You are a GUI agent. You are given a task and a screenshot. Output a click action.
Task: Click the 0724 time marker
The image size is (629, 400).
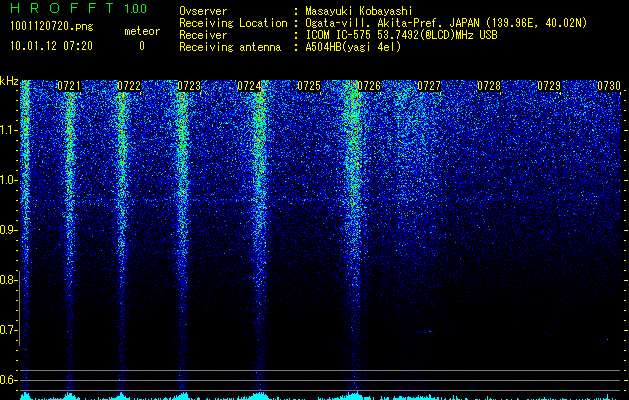click(249, 86)
